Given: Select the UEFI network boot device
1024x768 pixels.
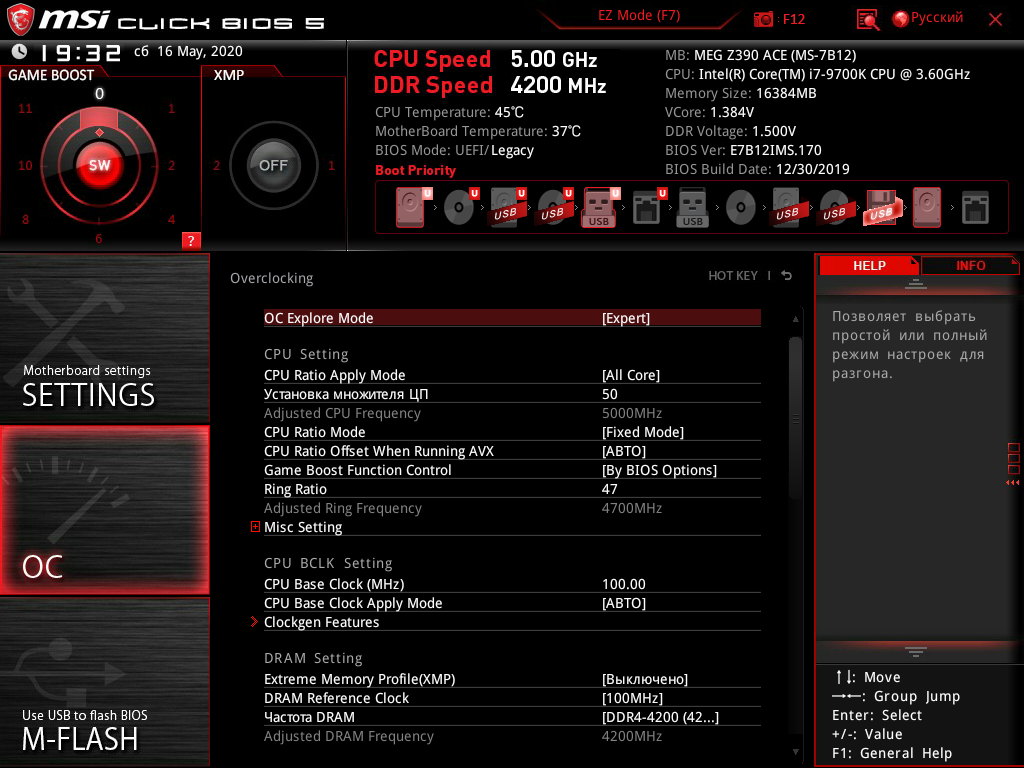Looking at the screenshot, I should [x=648, y=207].
